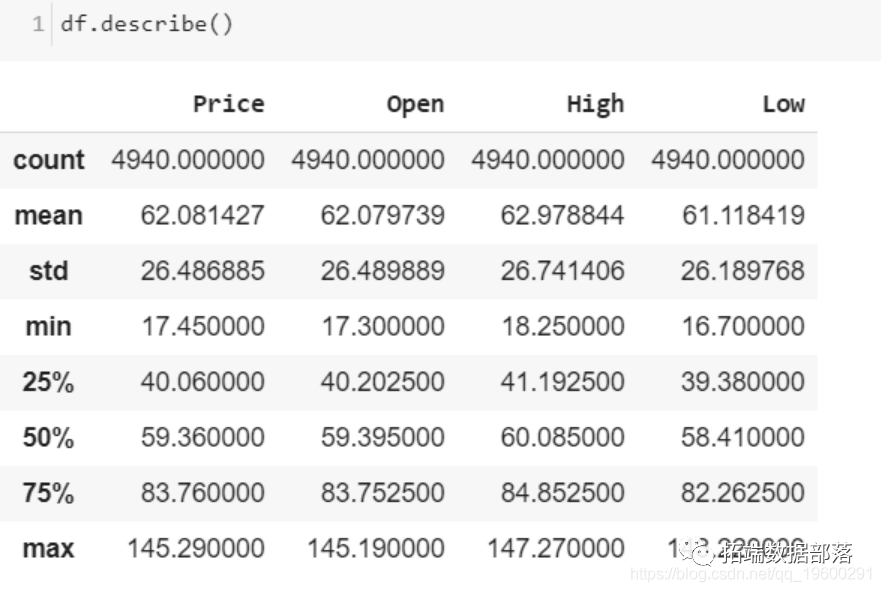This screenshot has width=881, height=592.
Task: Select the 50% row label
Action: click(x=49, y=437)
